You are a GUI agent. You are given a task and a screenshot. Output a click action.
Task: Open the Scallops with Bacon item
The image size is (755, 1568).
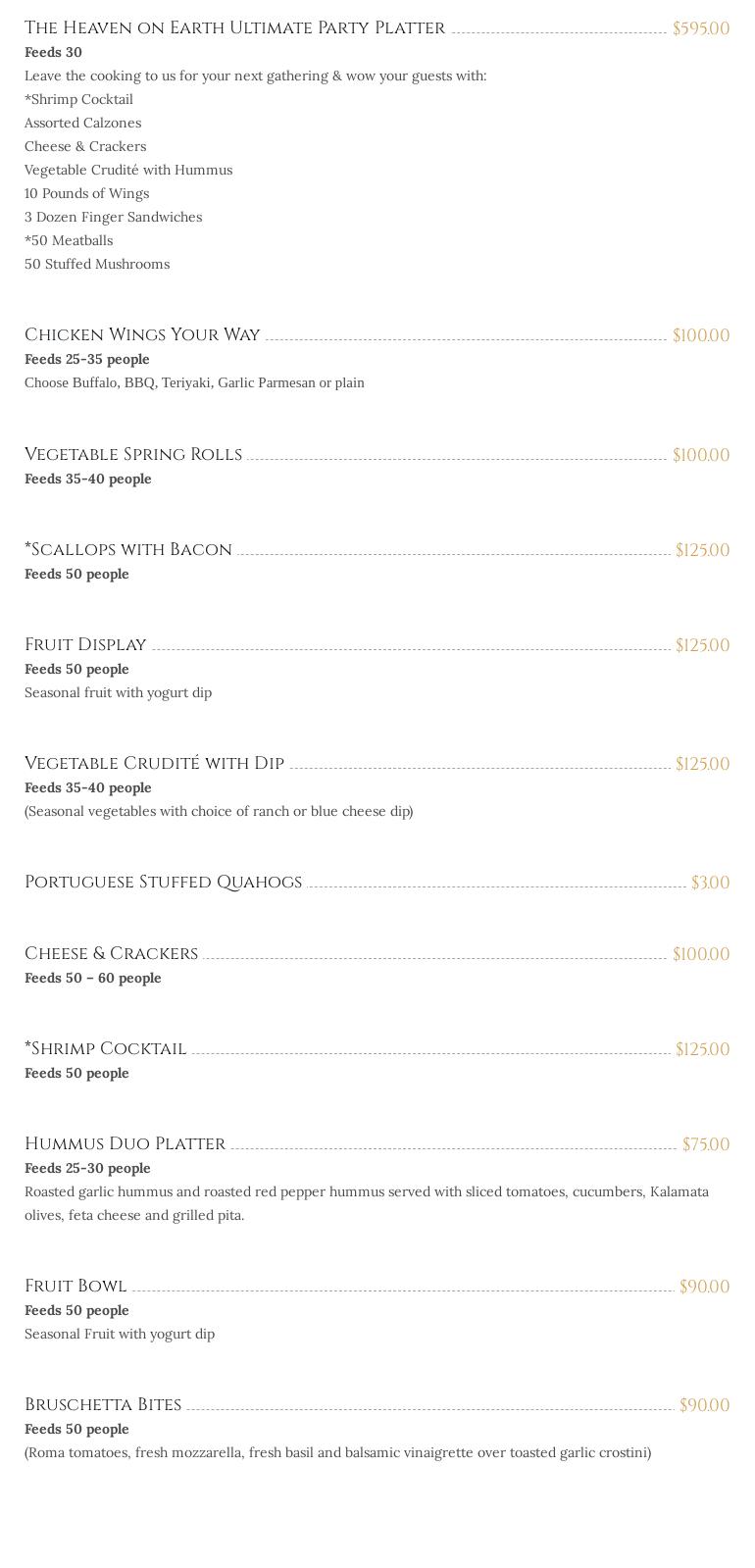tap(128, 550)
